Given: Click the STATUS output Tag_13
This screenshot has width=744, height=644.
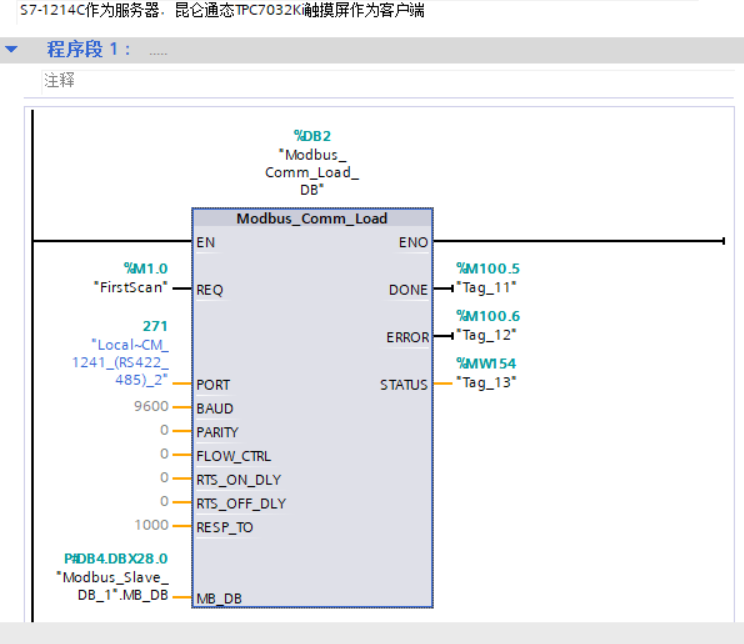Looking at the screenshot, I should click(x=486, y=382).
